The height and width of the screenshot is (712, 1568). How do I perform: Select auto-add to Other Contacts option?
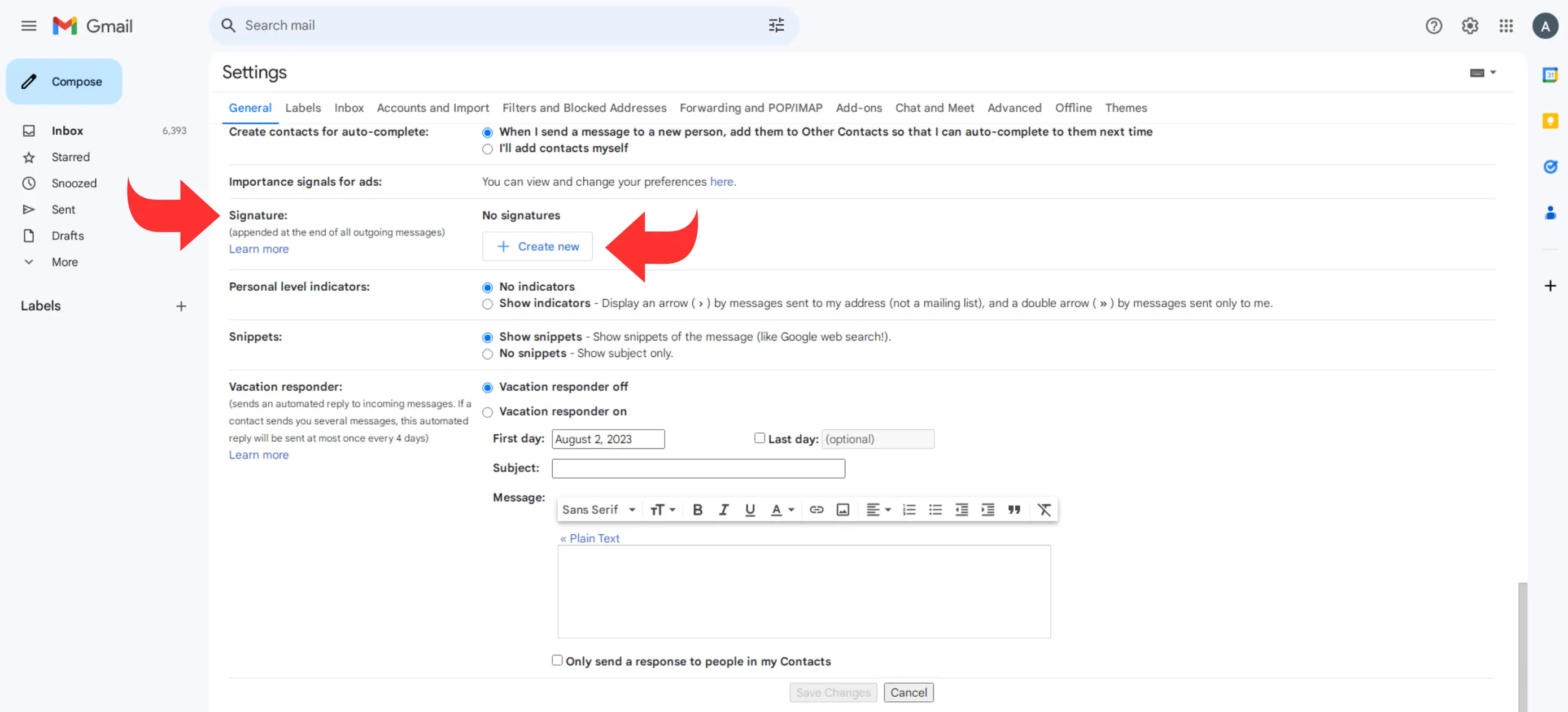tap(487, 132)
